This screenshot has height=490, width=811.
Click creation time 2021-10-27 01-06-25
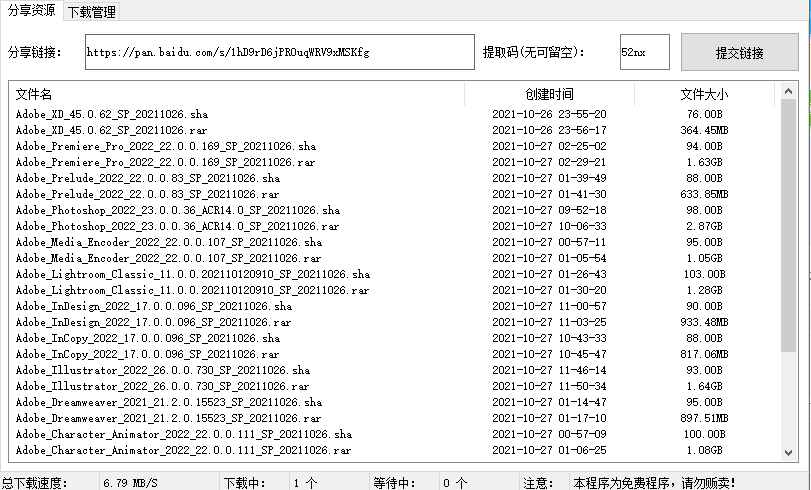[549, 451]
